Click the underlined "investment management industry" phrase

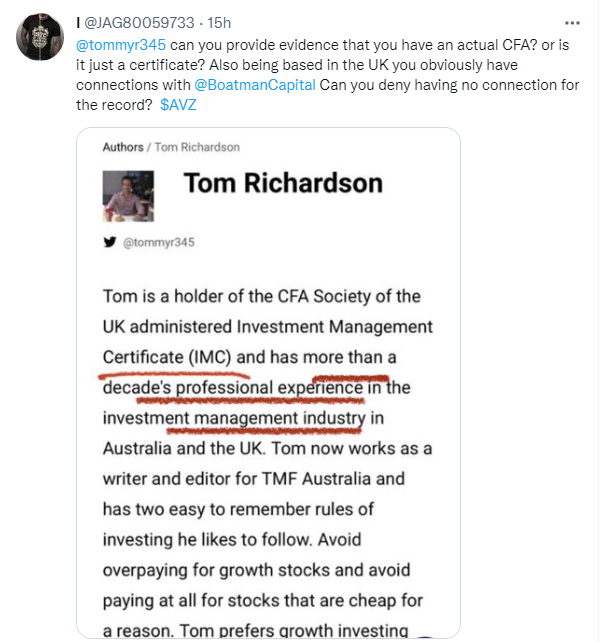tap(236, 417)
